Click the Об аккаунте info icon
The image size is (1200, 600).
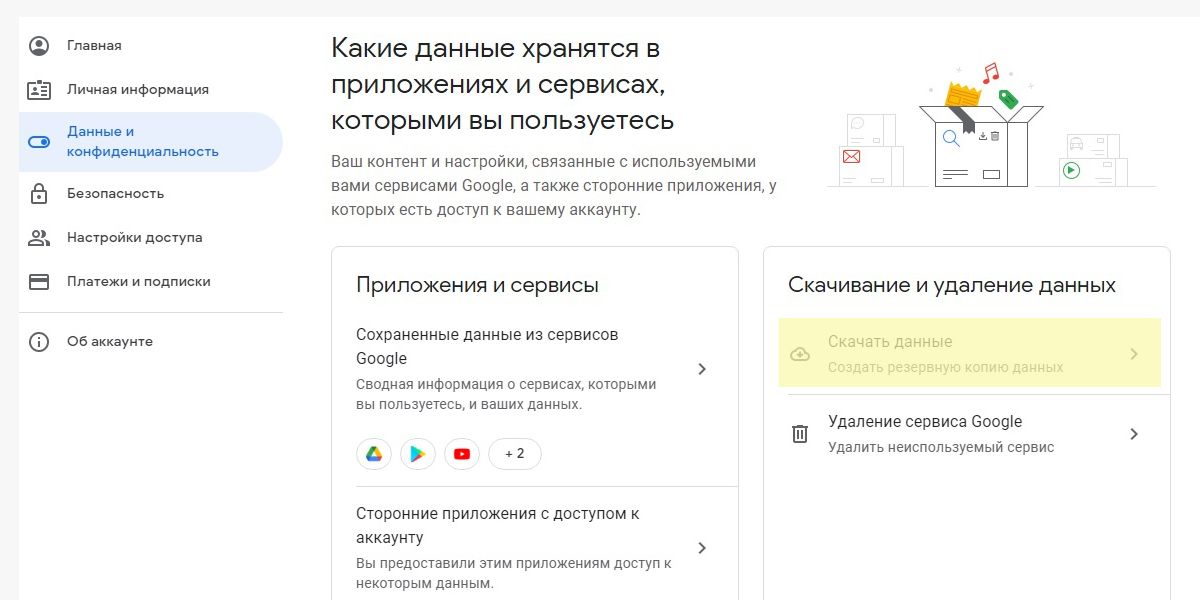tap(39, 342)
